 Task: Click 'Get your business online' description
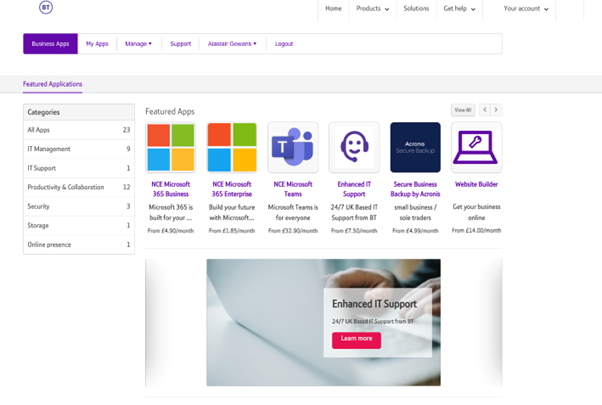pos(476,212)
